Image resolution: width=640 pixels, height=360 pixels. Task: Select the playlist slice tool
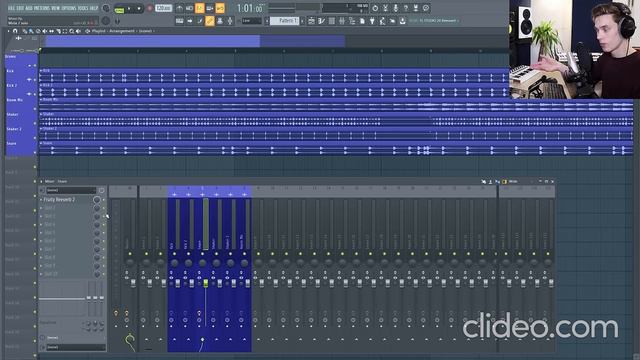[58, 31]
